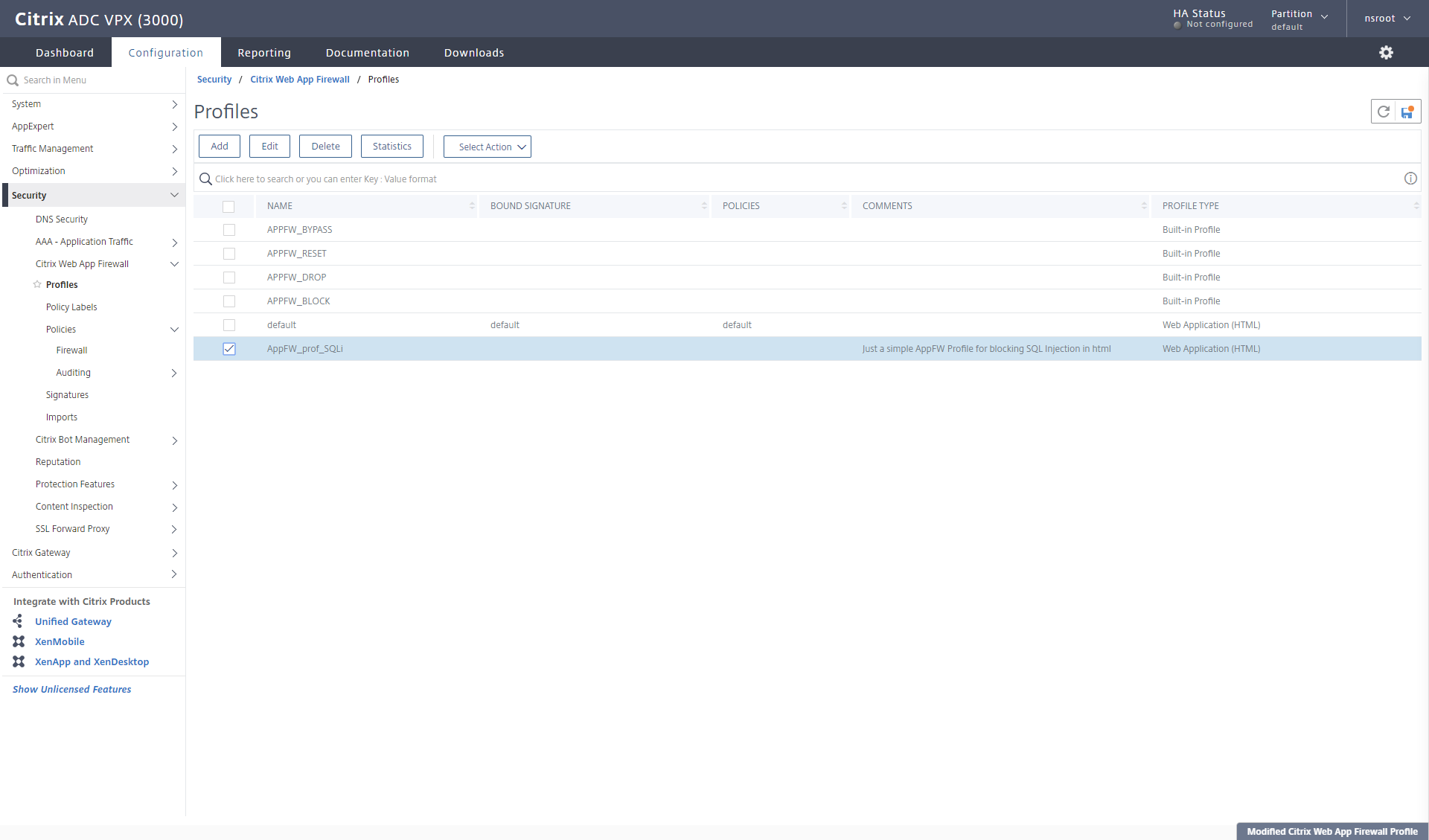The width and height of the screenshot is (1429, 840).
Task: Sort by the BOUND SIGNATURE column arrows
Action: pos(704,206)
